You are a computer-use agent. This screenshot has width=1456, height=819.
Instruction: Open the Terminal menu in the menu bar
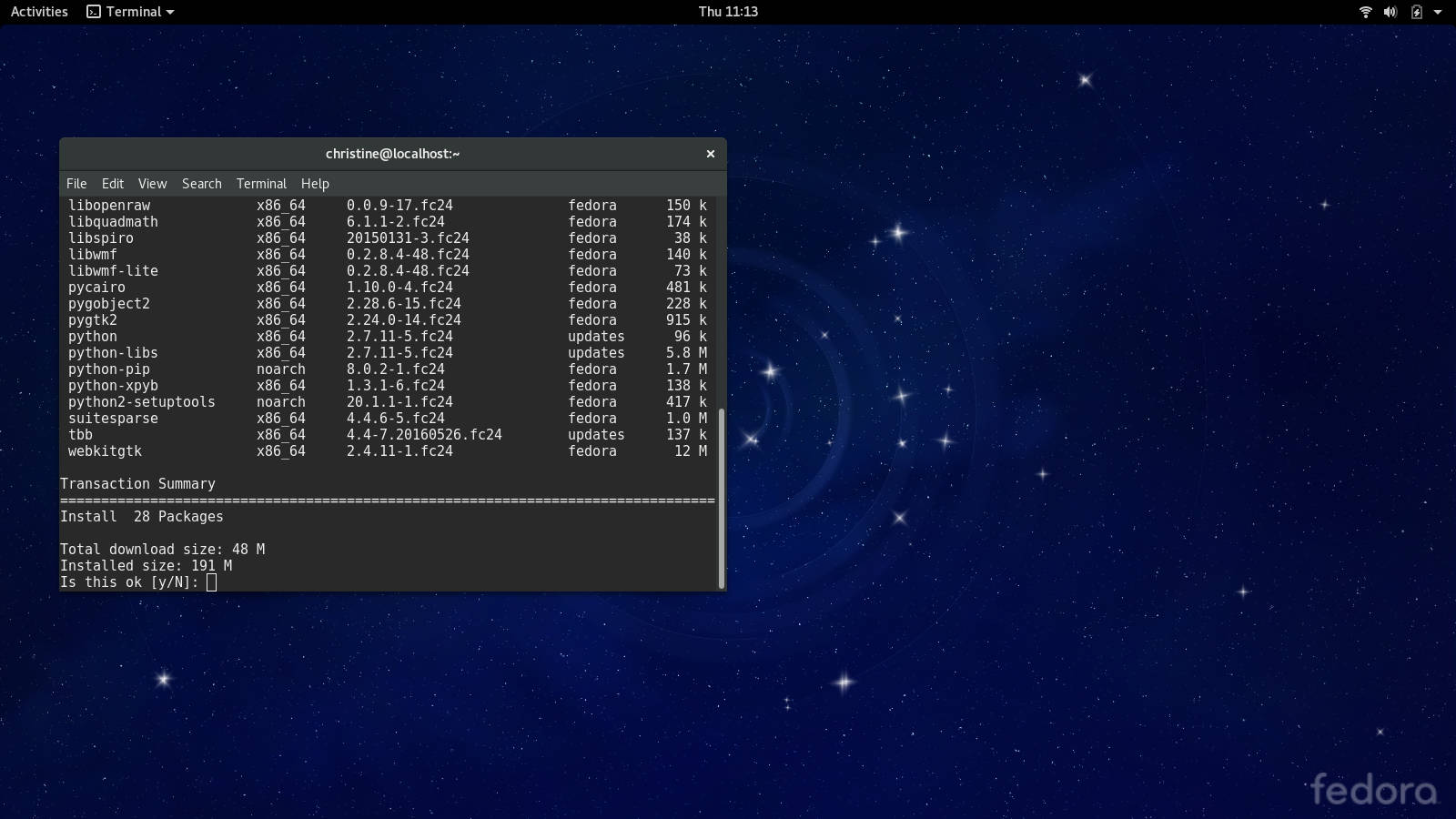(x=261, y=184)
